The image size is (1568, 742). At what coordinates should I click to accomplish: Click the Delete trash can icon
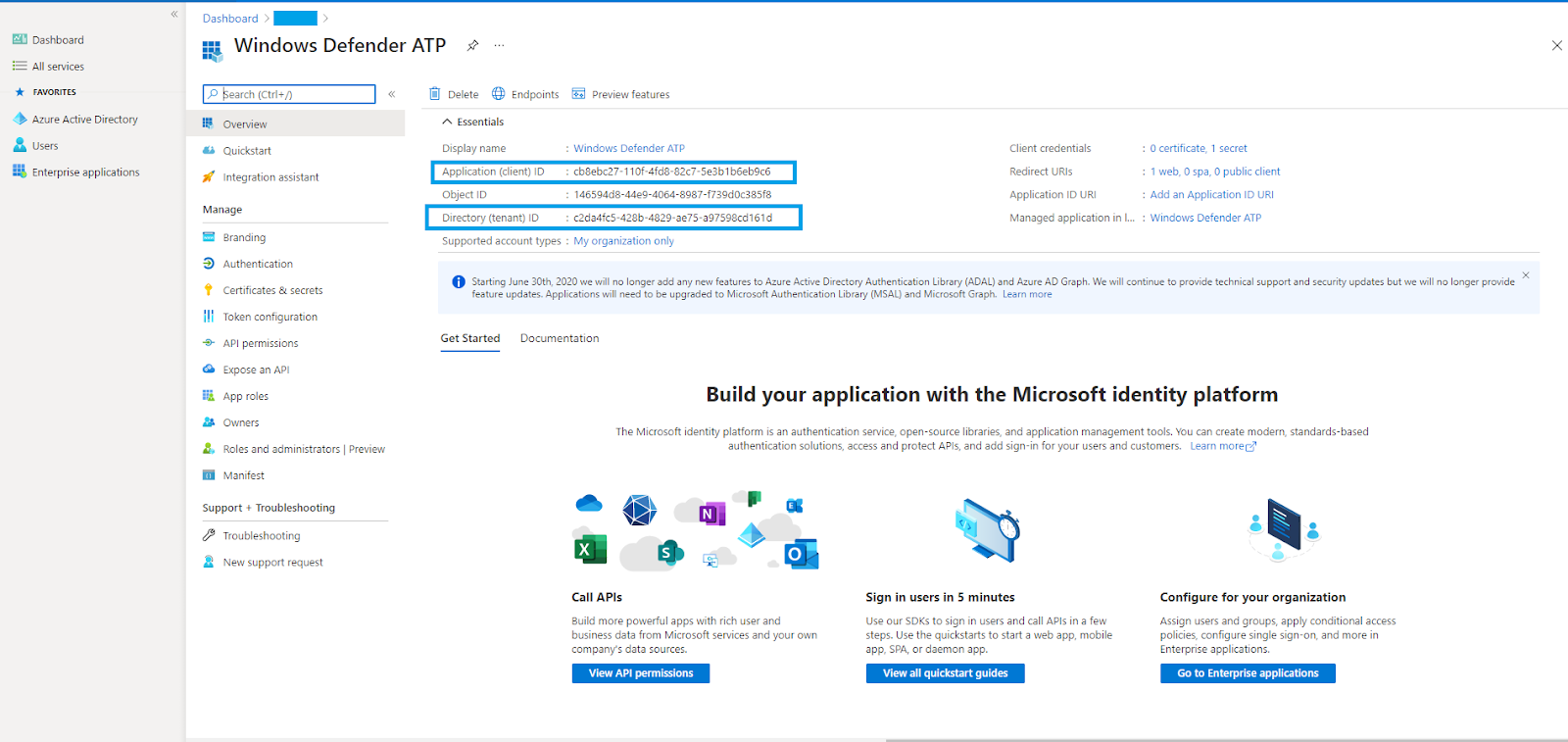point(434,94)
